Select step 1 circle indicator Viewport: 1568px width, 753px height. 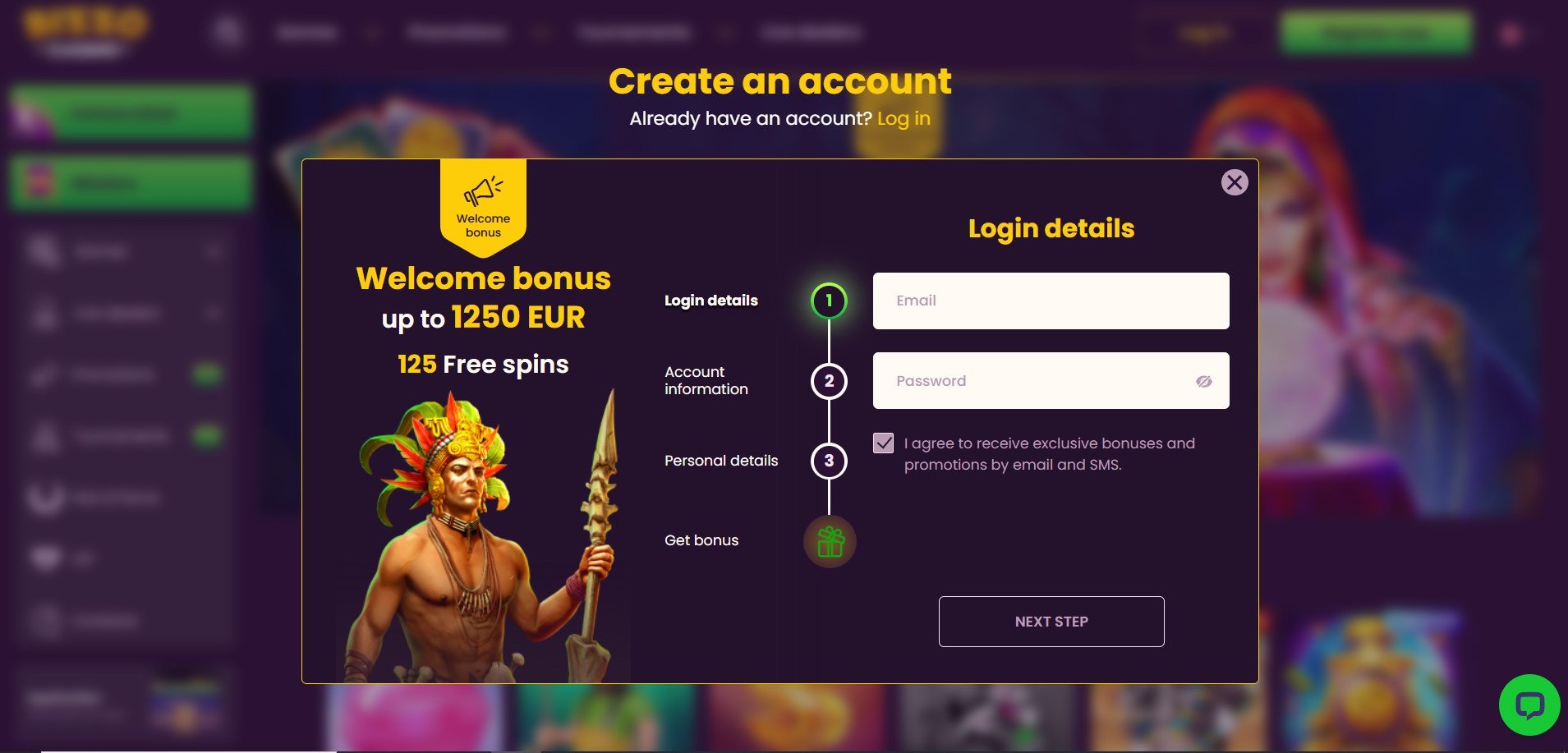click(829, 301)
